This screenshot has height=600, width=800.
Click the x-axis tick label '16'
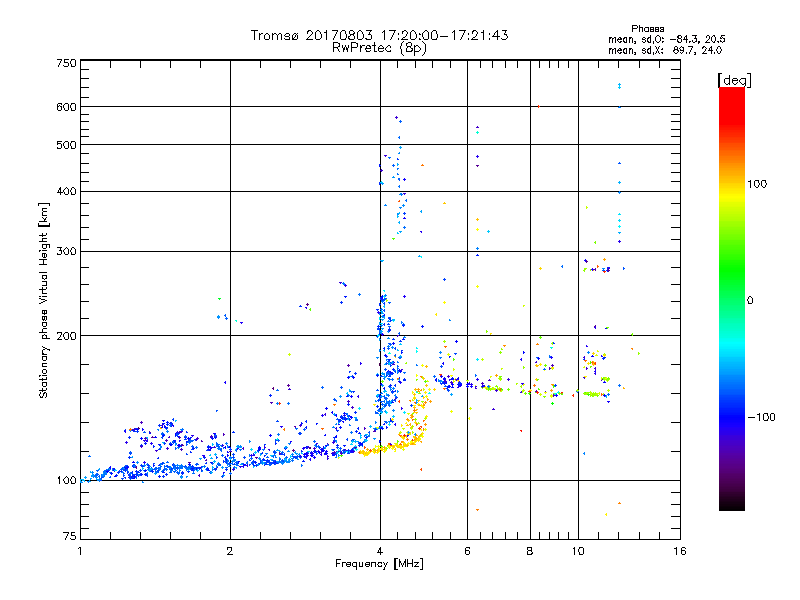tap(680, 551)
